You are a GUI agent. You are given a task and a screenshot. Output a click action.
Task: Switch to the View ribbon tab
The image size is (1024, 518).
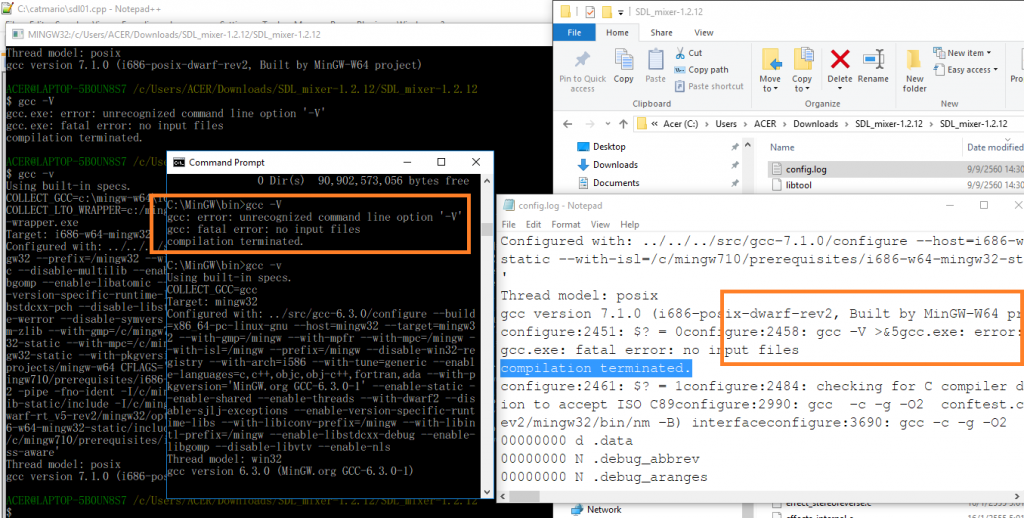(x=703, y=33)
